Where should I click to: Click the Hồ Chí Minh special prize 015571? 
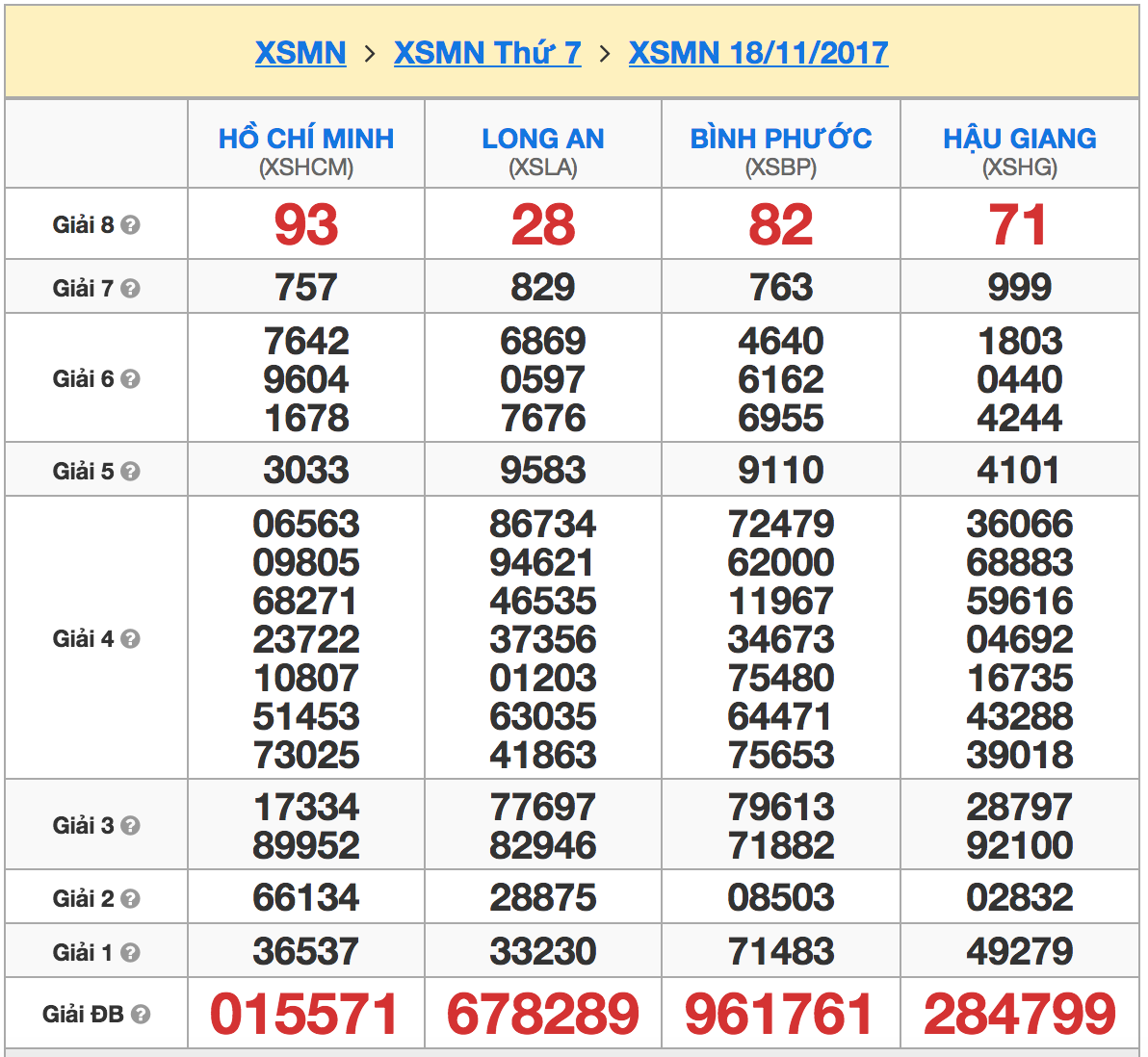[305, 1015]
